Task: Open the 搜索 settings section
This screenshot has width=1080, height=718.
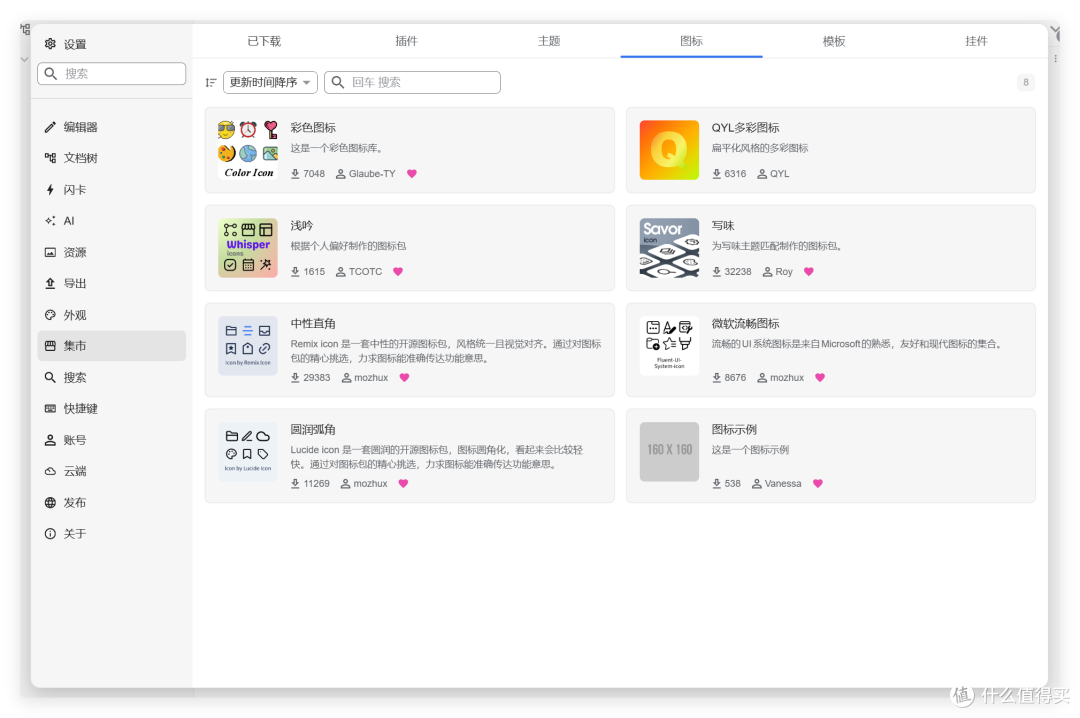Action: coord(111,377)
